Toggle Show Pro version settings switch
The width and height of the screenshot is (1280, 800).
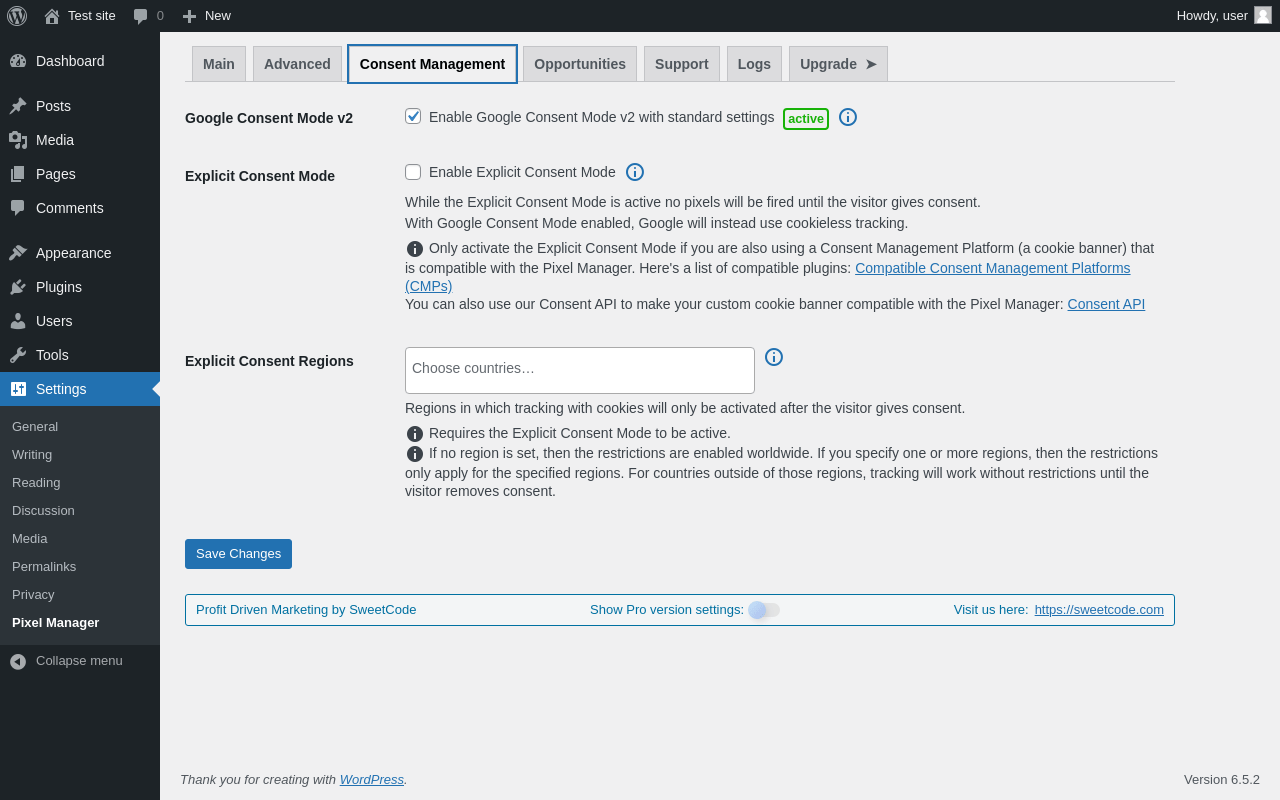[x=764, y=610]
